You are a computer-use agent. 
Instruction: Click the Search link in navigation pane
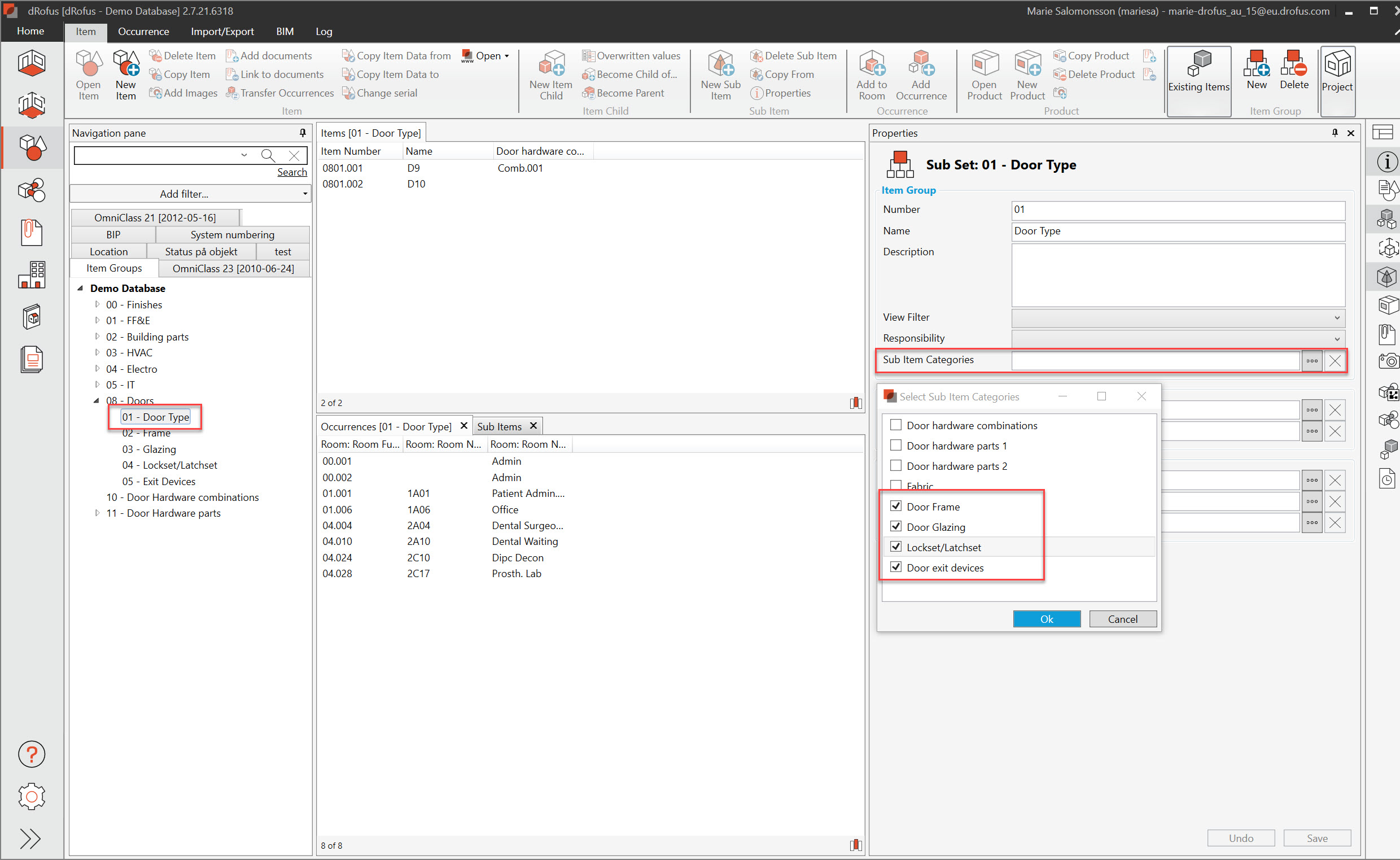coord(292,172)
